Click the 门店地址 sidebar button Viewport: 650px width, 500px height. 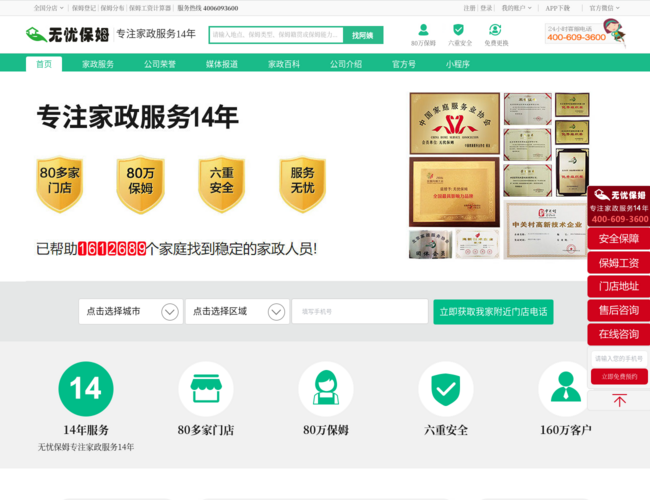pos(619,286)
